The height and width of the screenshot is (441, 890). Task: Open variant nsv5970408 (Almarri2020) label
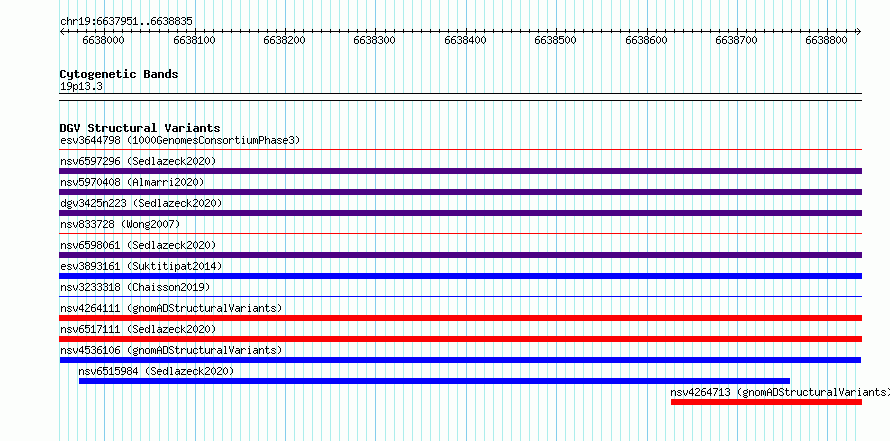pos(132,182)
